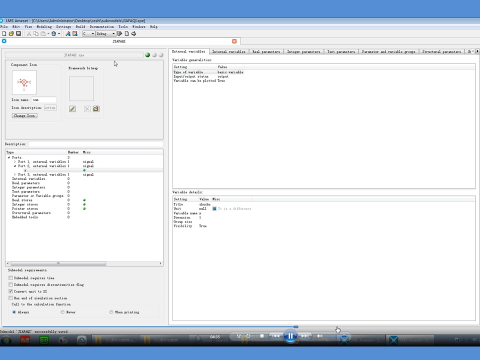
Task: Click the orange close icon on submodel tab
Action: coord(234,41)
